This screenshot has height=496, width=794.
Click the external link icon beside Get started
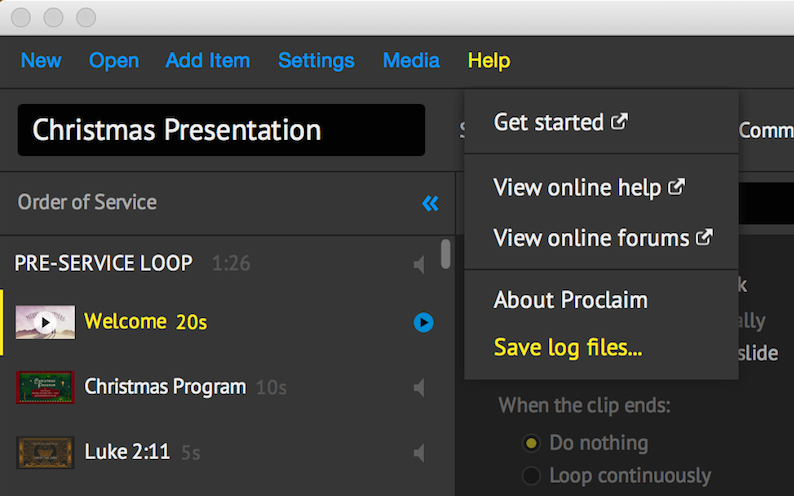click(619, 121)
